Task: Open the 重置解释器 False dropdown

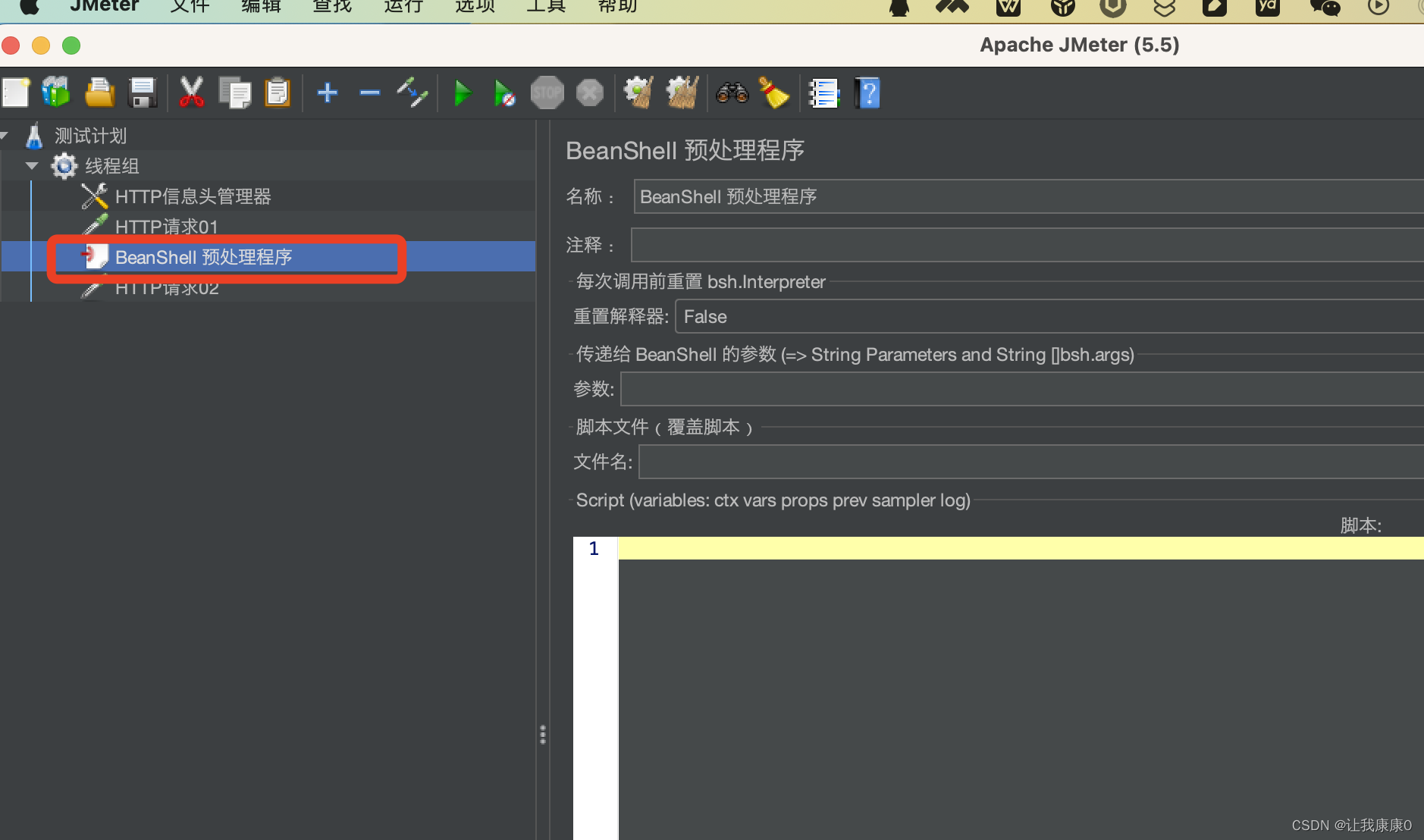Action: [x=1049, y=316]
